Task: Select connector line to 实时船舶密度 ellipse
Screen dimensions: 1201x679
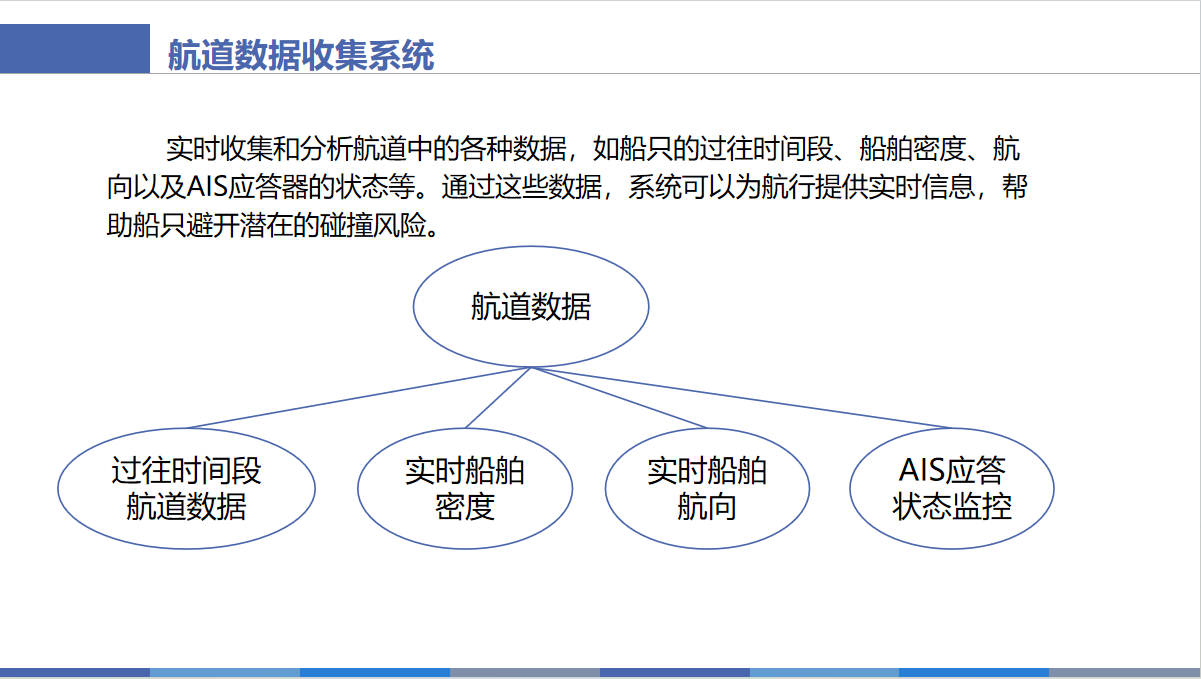Action: pos(498,399)
